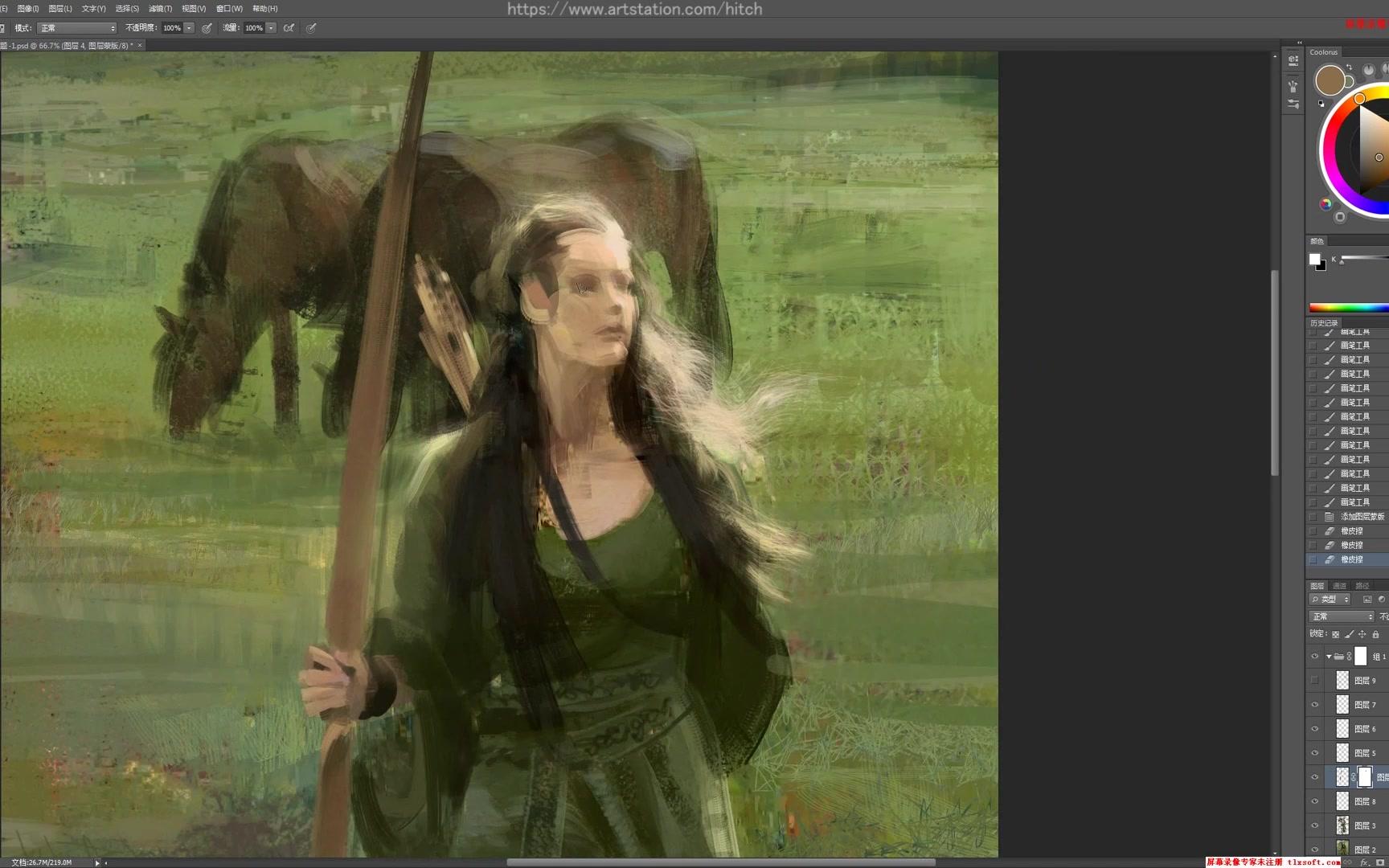Toggle pressure for opacity icon
This screenshot has width=1389, height=868.
[x=207, y=28]
